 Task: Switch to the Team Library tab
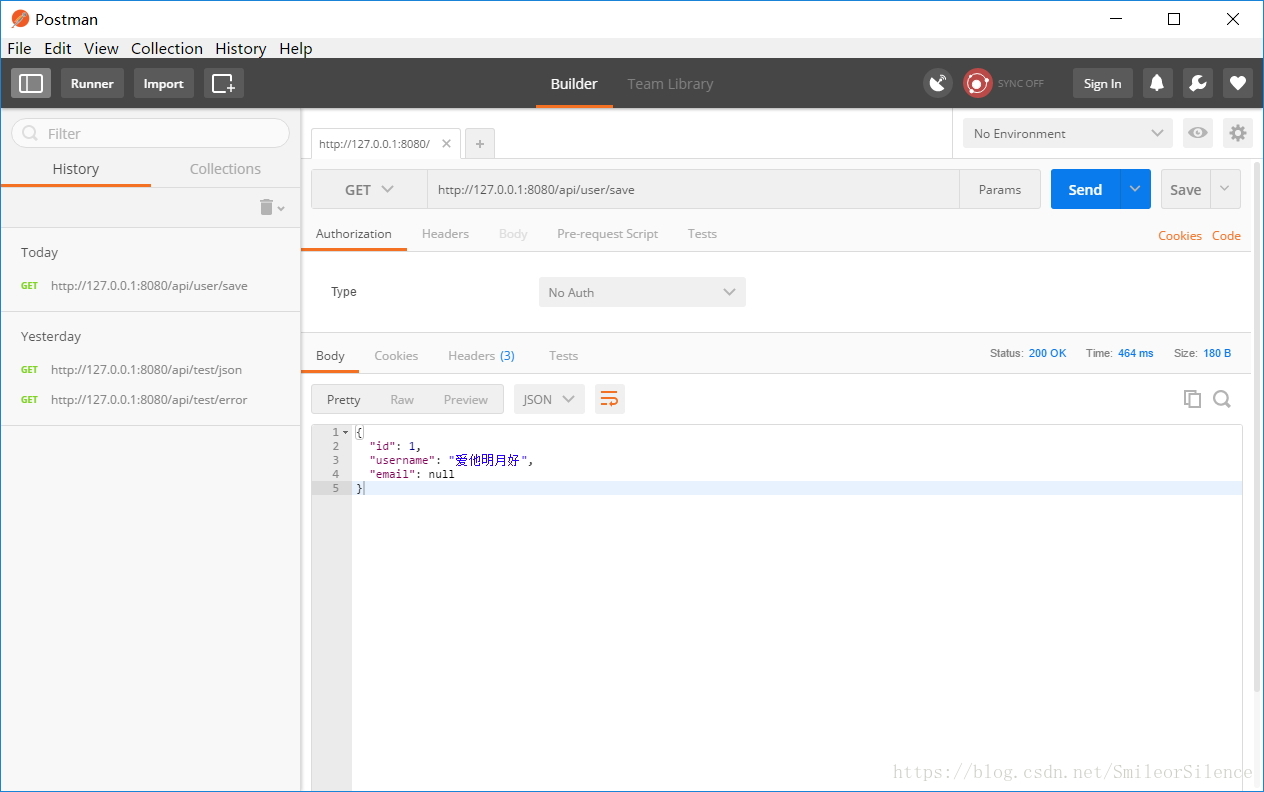670,84
